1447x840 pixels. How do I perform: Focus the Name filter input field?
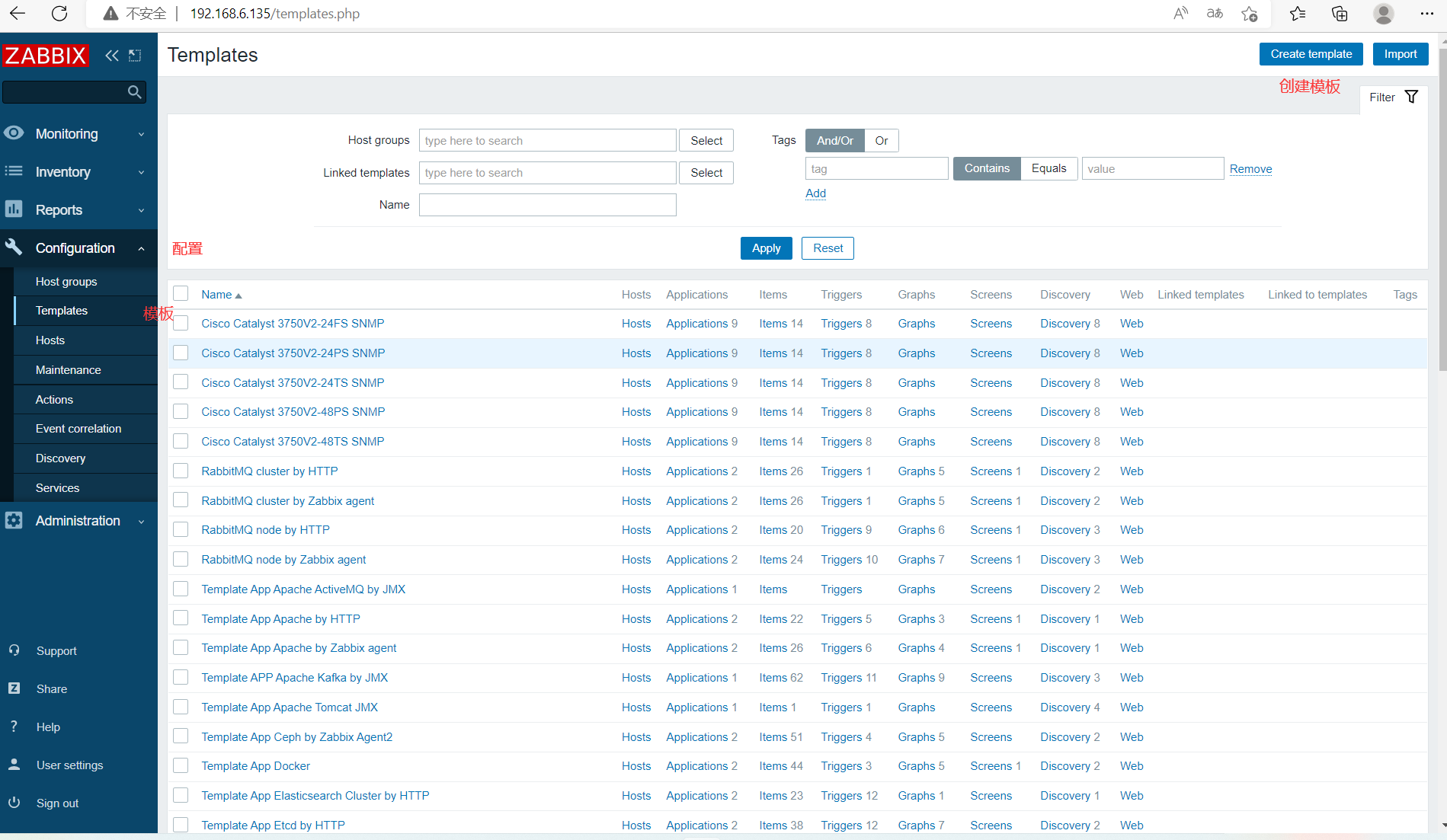coord(547,204)
